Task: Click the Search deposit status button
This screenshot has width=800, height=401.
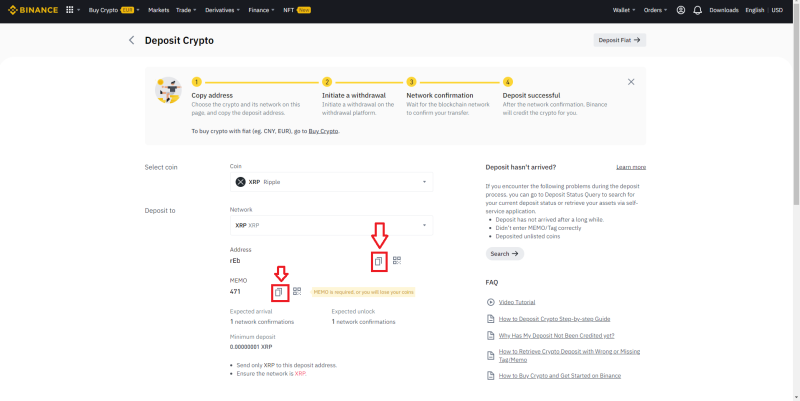Action: pos(505,254)
